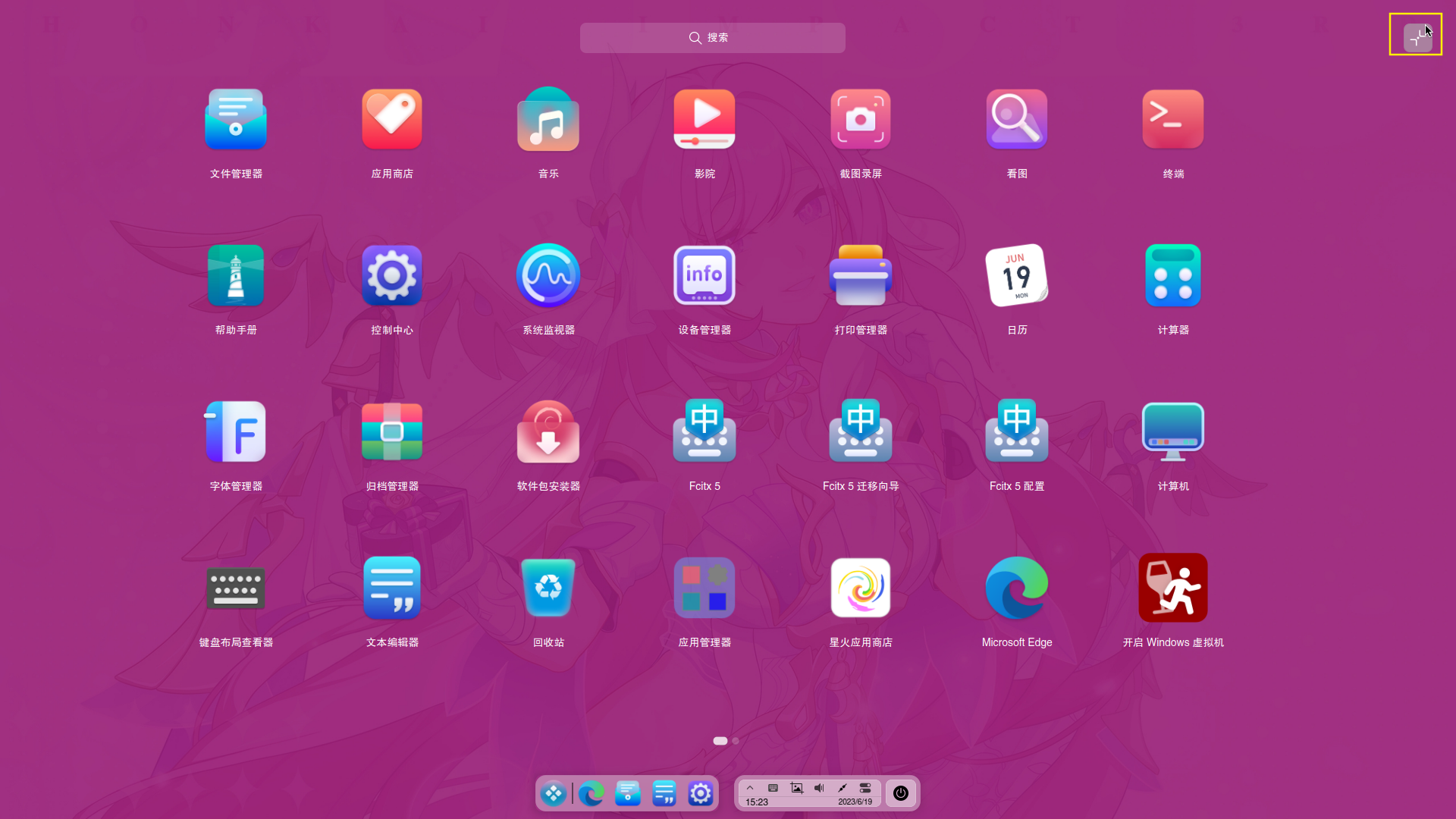Open Microsoft Edge from the dock
This screenshot has width=1456, height=819.
591,792
